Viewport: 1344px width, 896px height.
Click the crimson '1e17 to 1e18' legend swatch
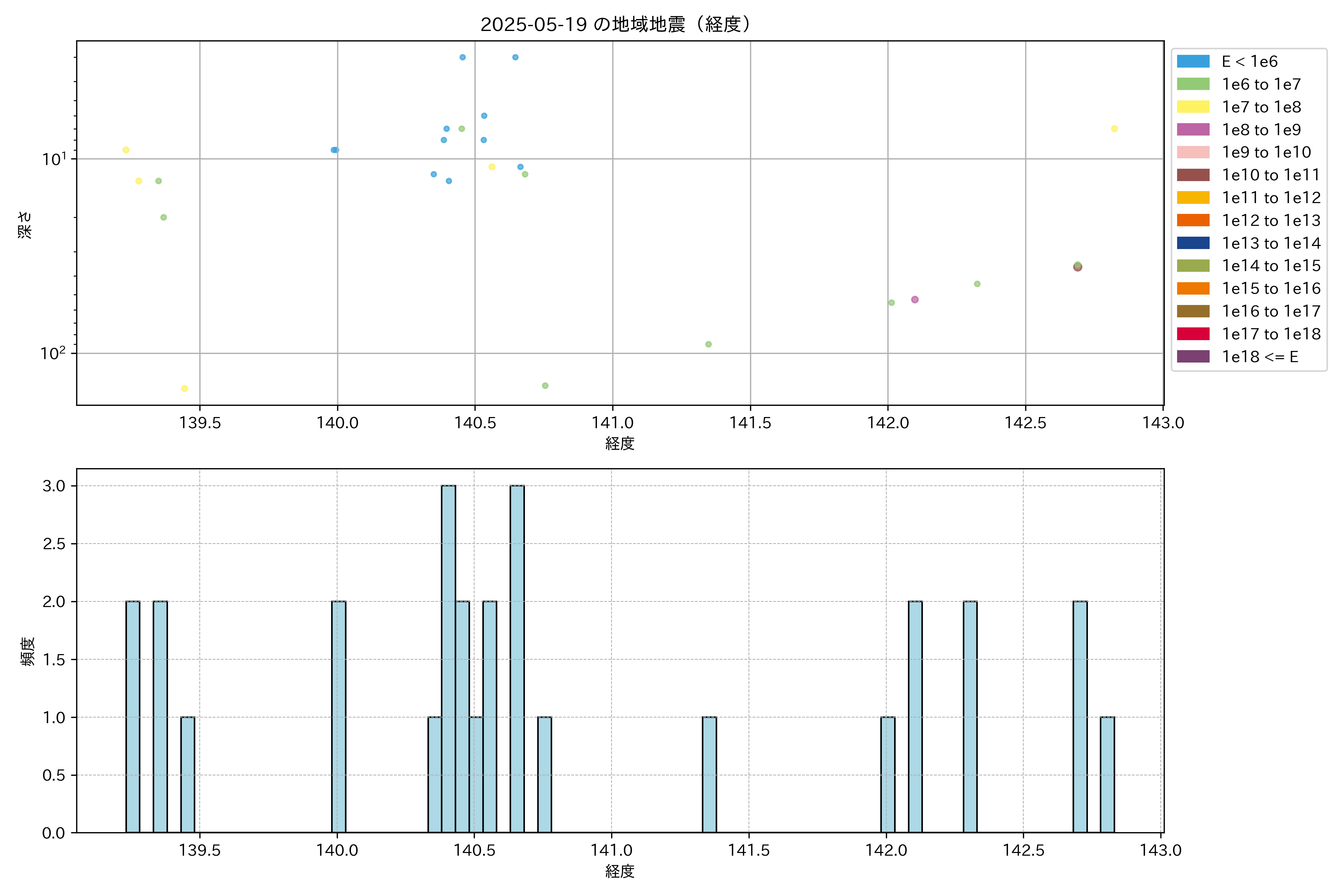click(x=1192, y=334)
